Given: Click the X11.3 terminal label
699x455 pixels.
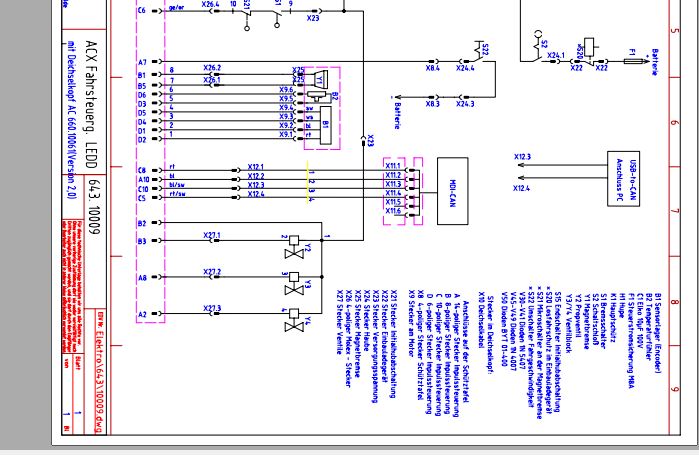Looking at the screenshot, I should pyautogui.click(x=393, y=184).
